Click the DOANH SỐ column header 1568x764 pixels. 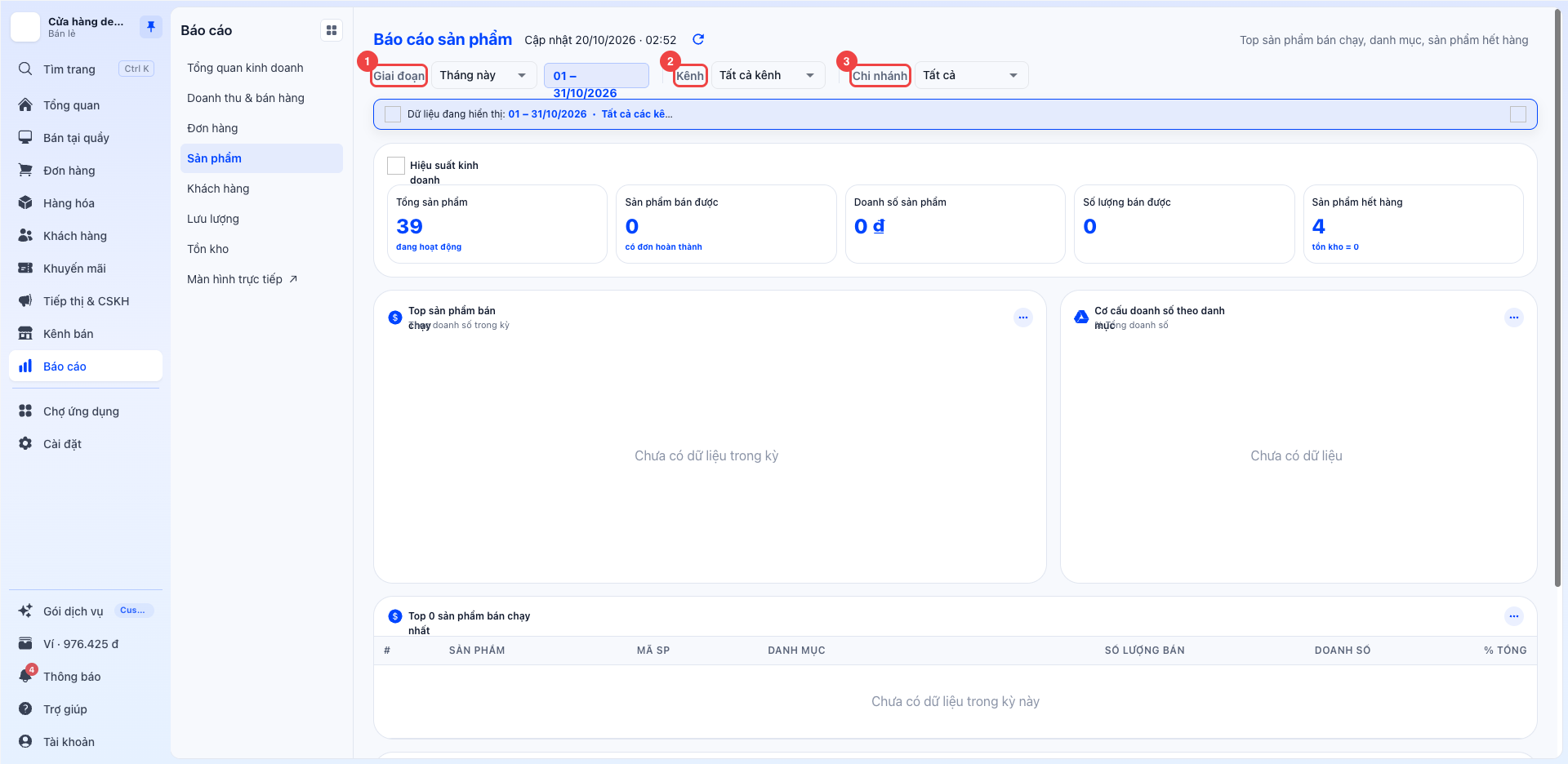point(1343,651)
